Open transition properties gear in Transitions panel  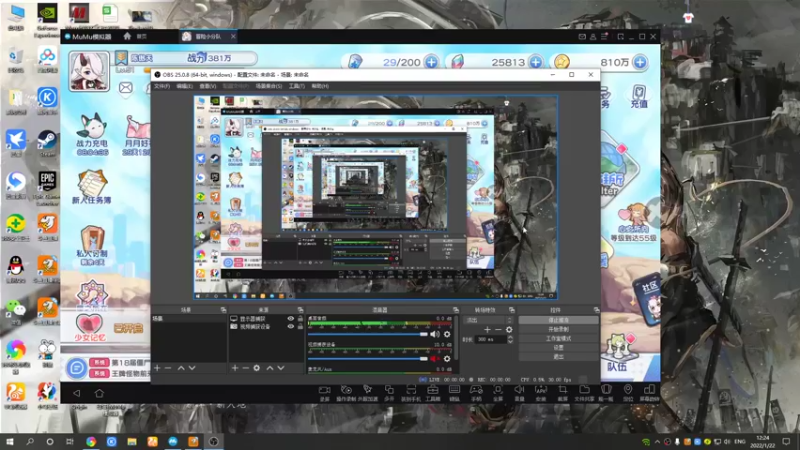(x=509, y=330)
